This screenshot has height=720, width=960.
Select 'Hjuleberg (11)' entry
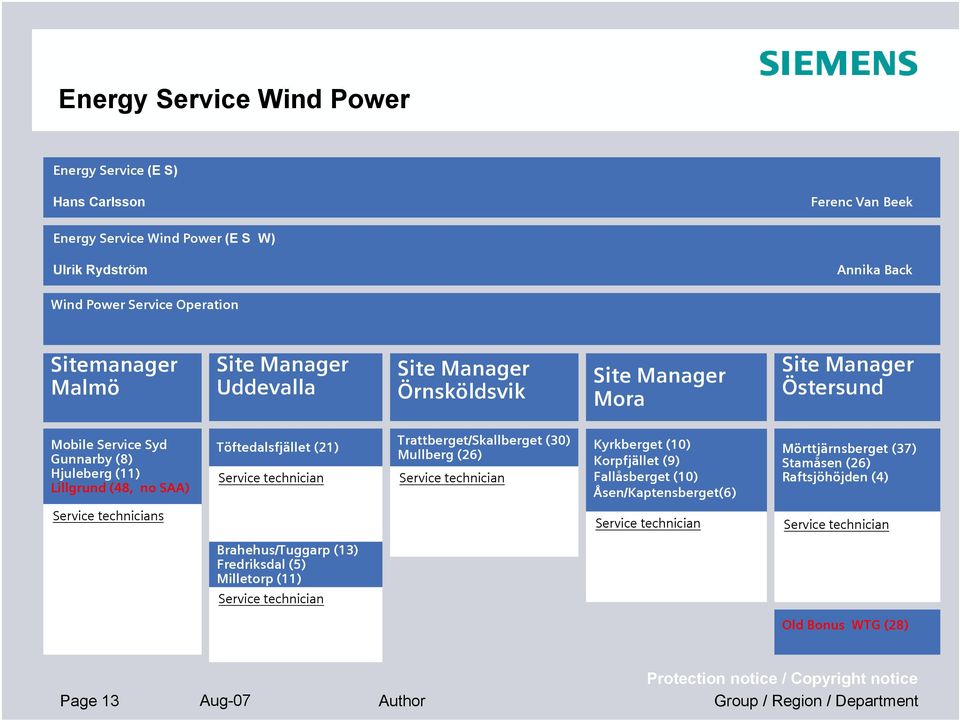click(x=96, y=473)
